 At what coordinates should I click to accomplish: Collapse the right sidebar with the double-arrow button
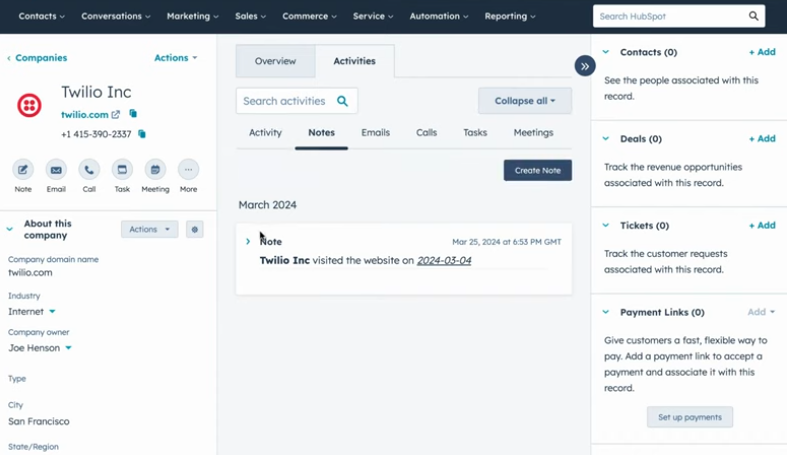585,66
